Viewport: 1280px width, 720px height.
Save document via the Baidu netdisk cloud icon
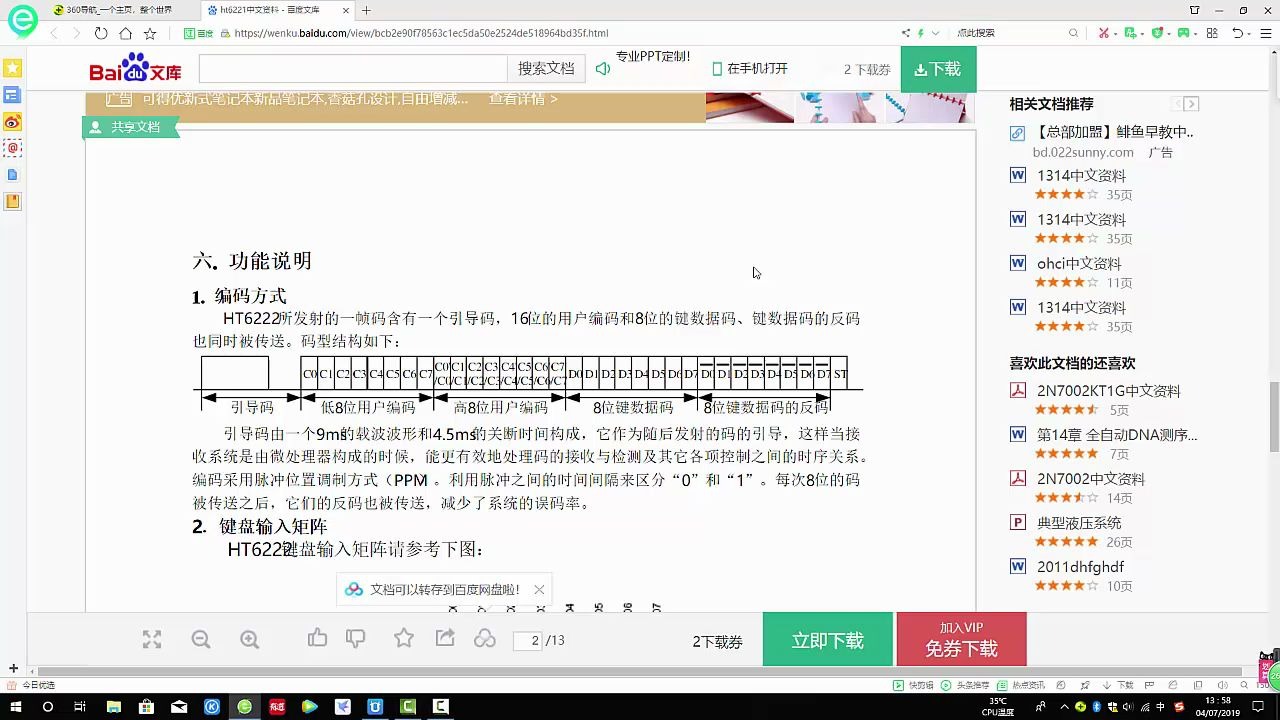pyautogui.click(x=485, y=639)
